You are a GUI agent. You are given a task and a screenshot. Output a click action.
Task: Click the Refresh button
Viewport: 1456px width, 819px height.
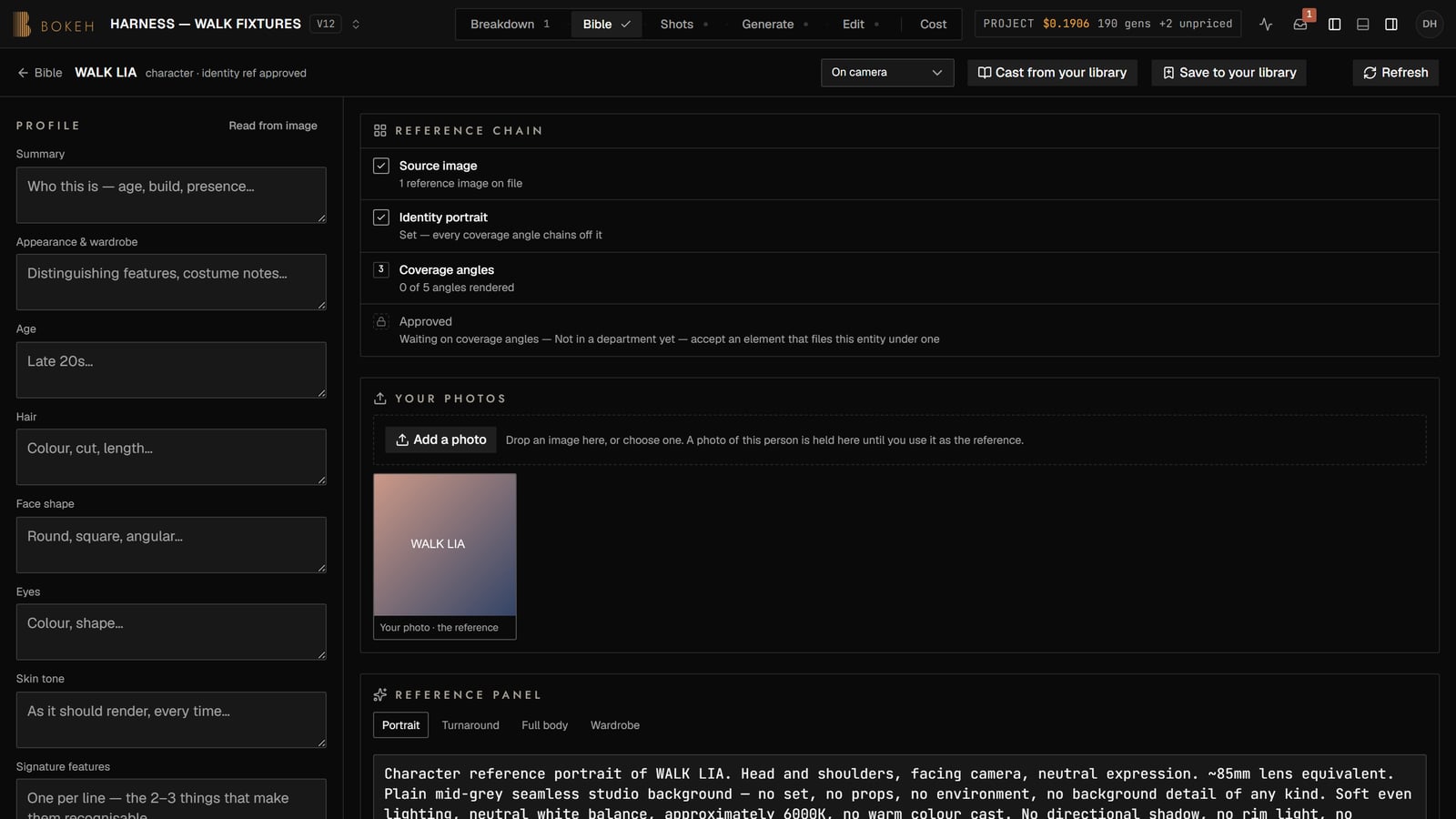click(1395, 73)
